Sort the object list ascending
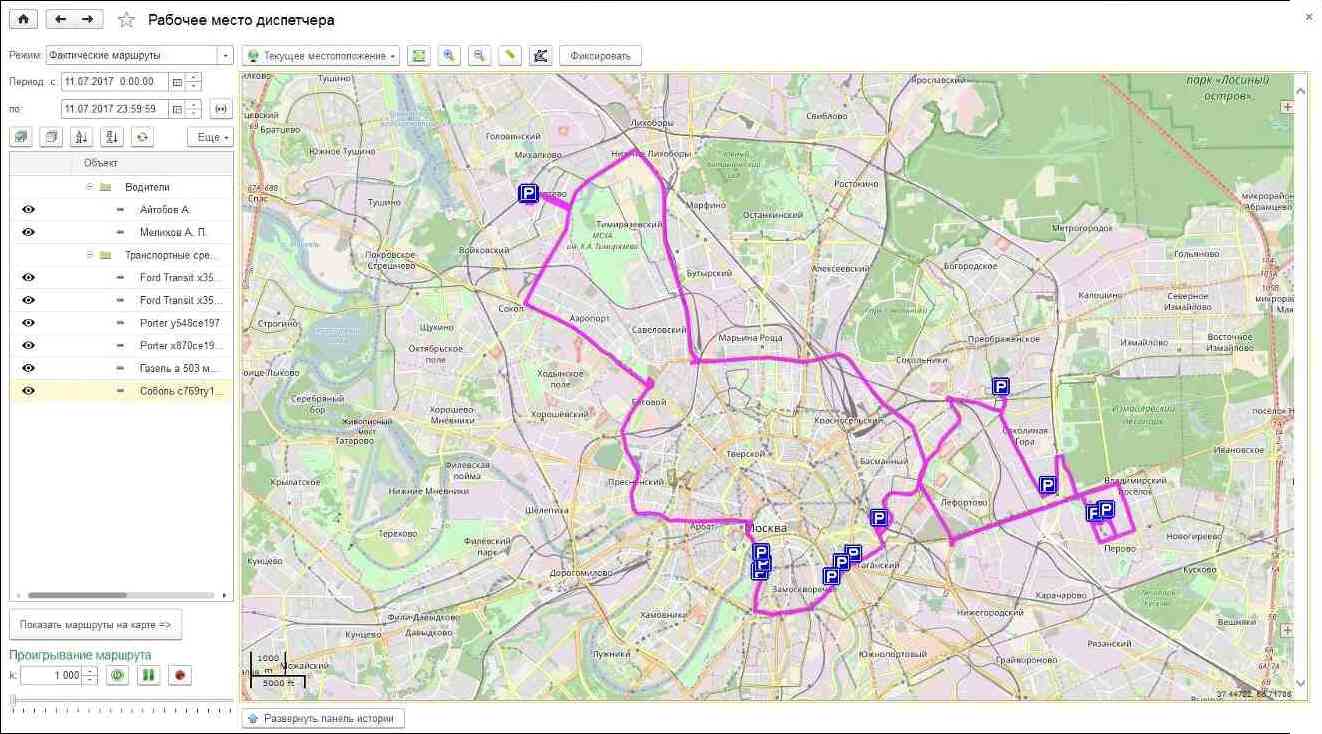The image size is (1322, 734). coord(81,137)
